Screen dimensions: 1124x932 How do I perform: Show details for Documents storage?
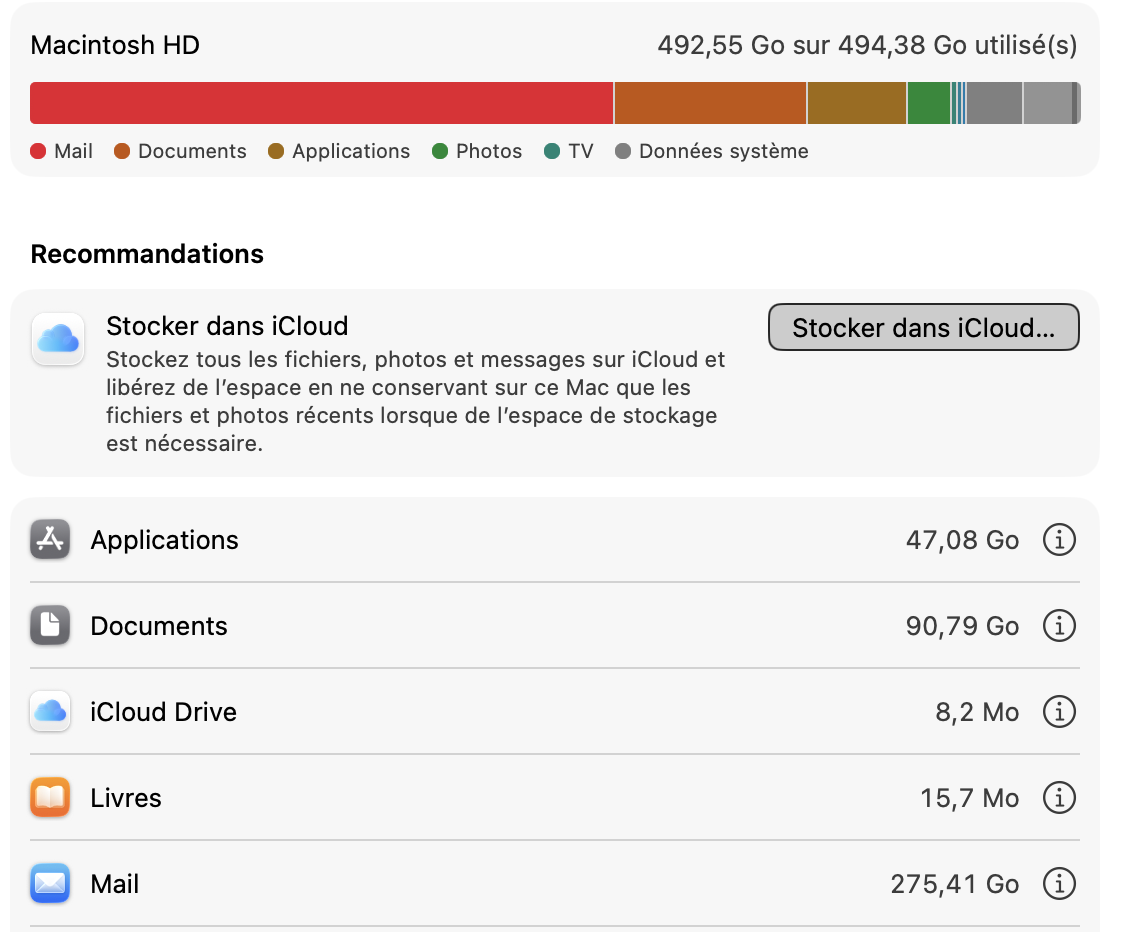tap(1059, 626)
